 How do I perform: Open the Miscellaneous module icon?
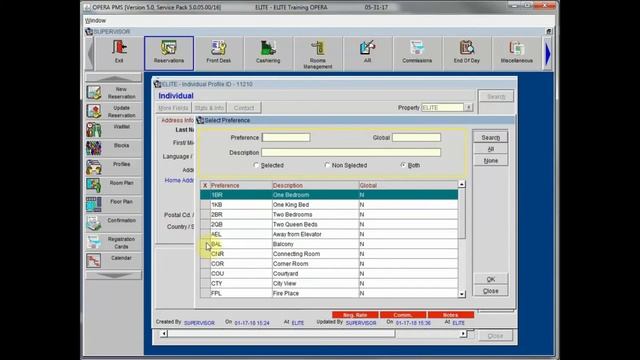tap(516, 53)
